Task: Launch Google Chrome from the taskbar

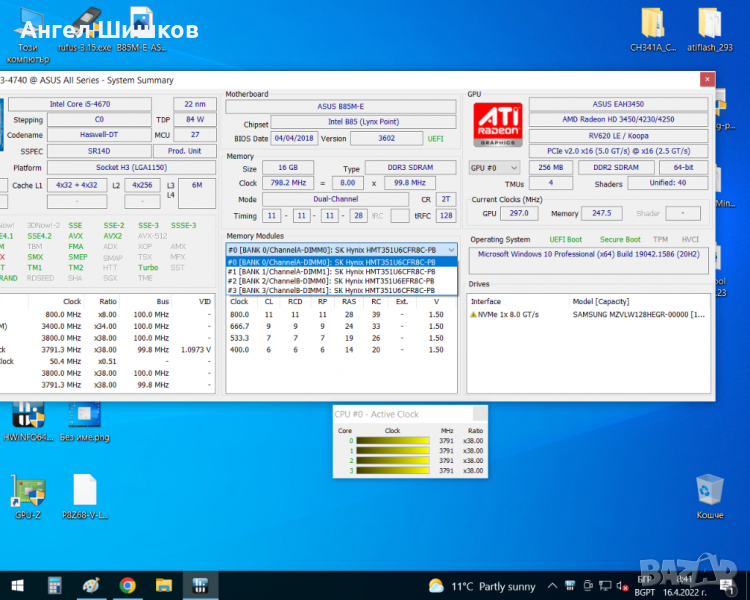Action: 127,585
